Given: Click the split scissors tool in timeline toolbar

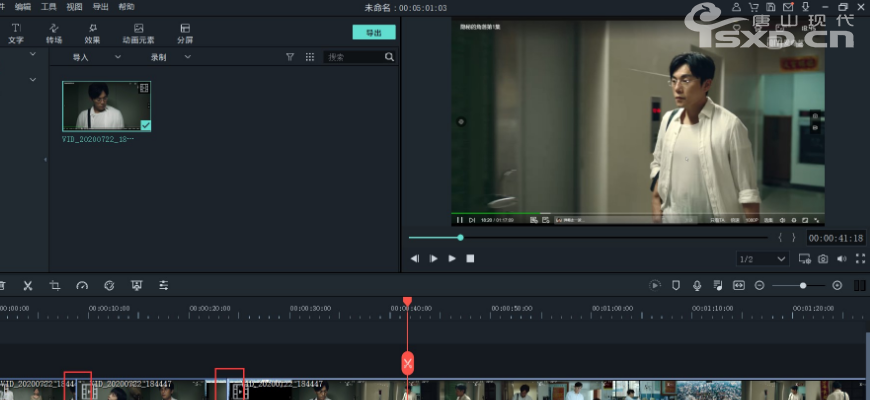Looking at the screenshot, I should (x=28, y=286).
